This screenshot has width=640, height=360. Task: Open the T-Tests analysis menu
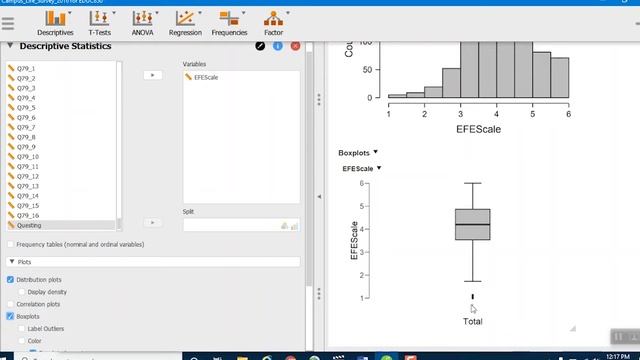pos(99,23)
